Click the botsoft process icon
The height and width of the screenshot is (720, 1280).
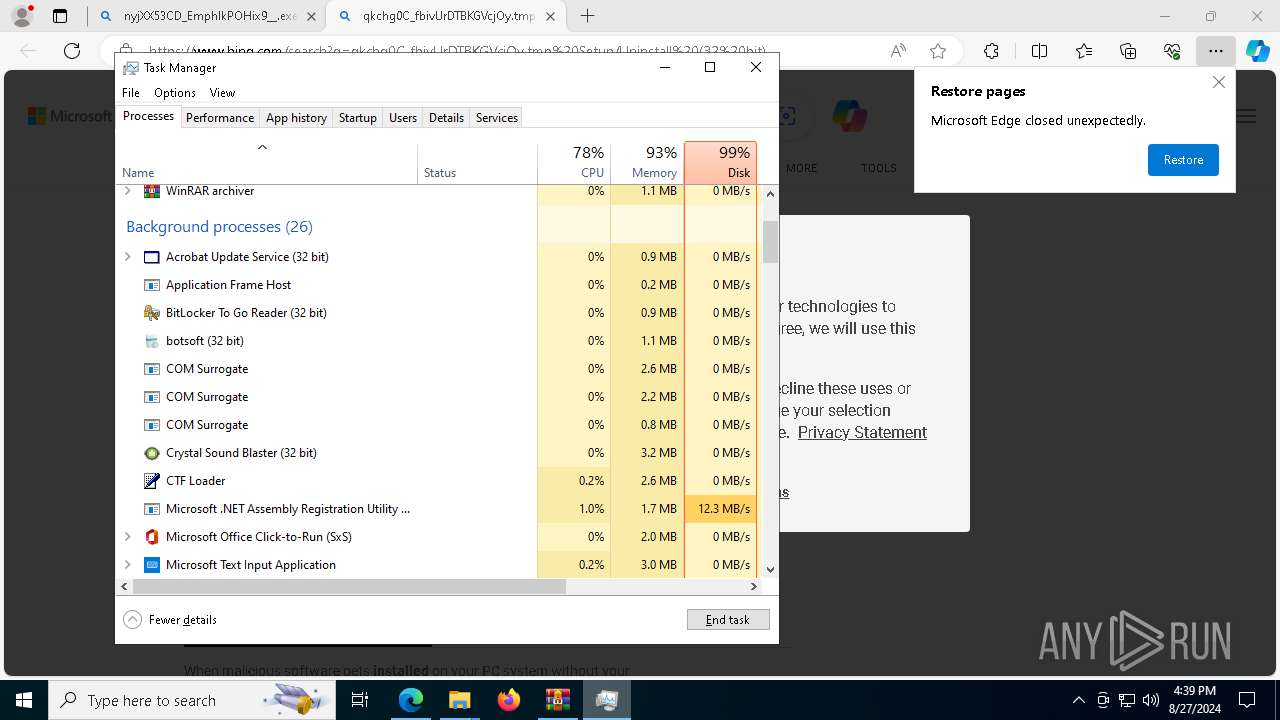point(152,341)
